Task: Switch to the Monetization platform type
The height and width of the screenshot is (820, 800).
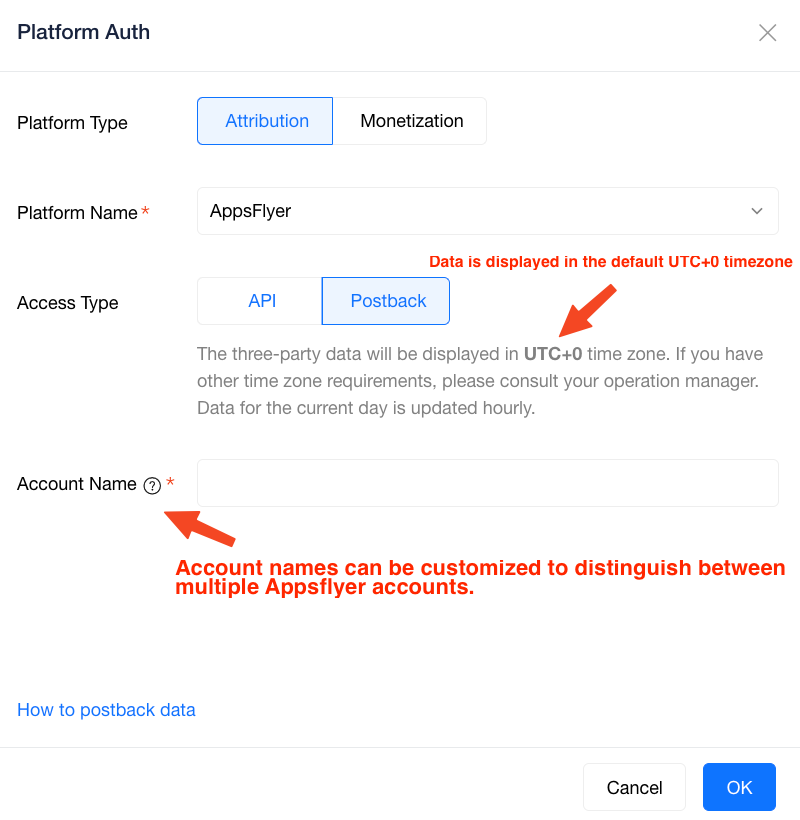Action: click(411, 121)
